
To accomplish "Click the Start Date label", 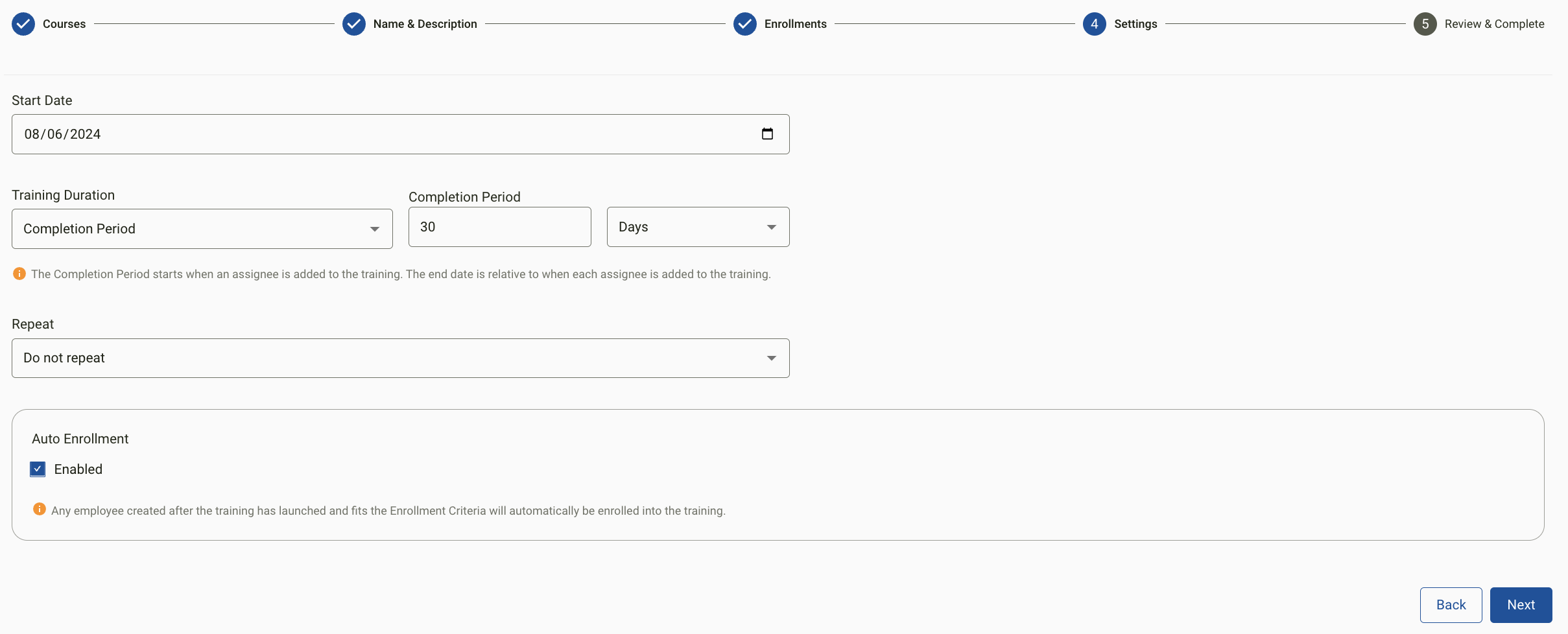I will pos(42,100).
